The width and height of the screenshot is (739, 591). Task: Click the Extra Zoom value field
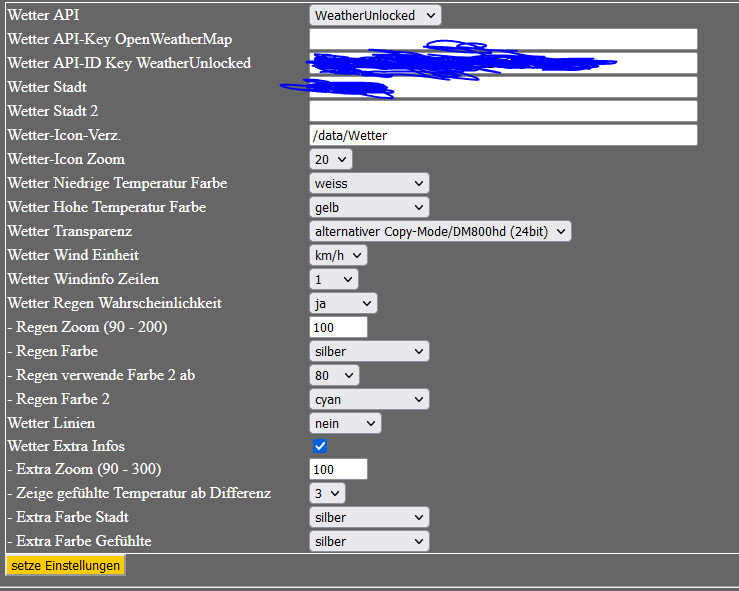pyautogui.click(x=338, y=469)
